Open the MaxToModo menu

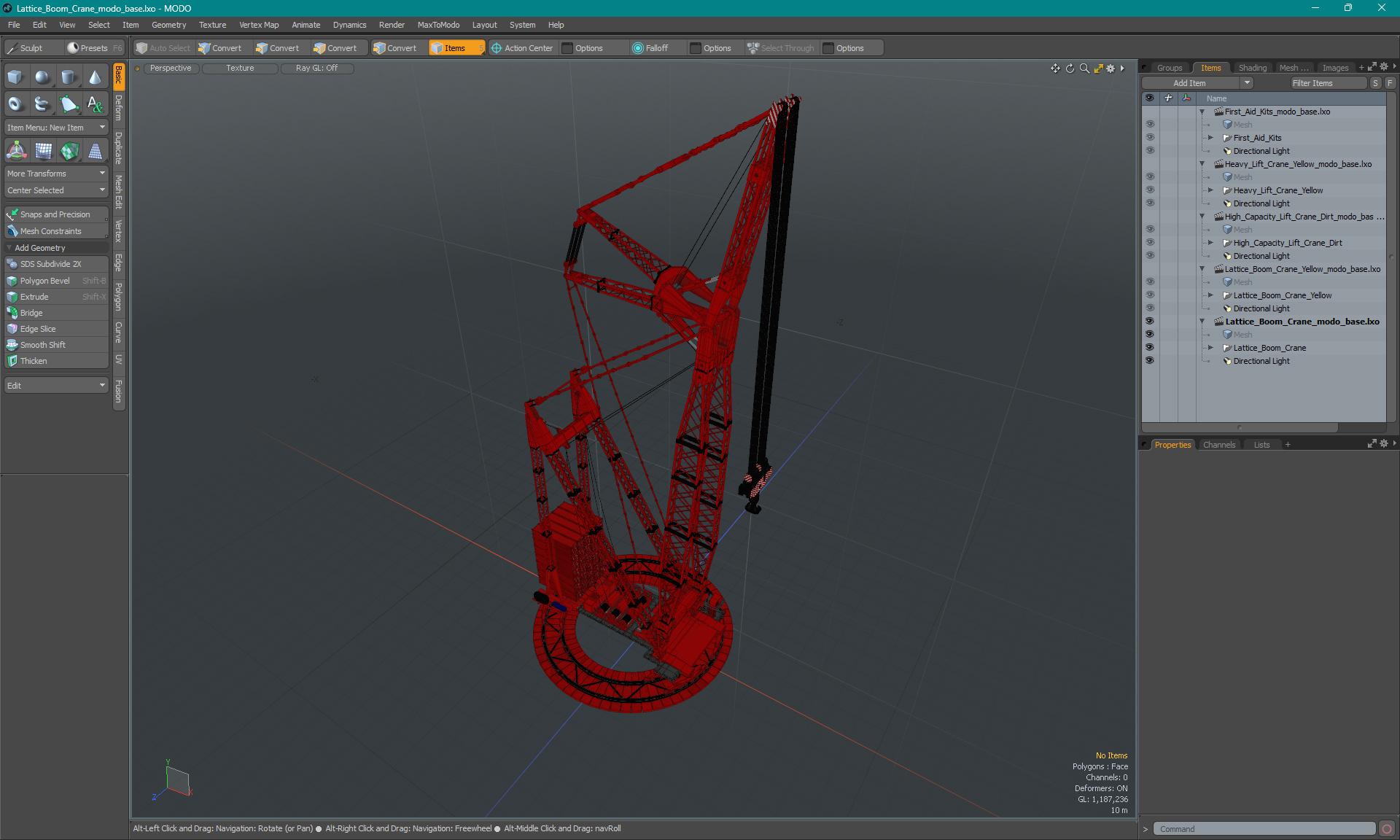(x=438, y=25)
